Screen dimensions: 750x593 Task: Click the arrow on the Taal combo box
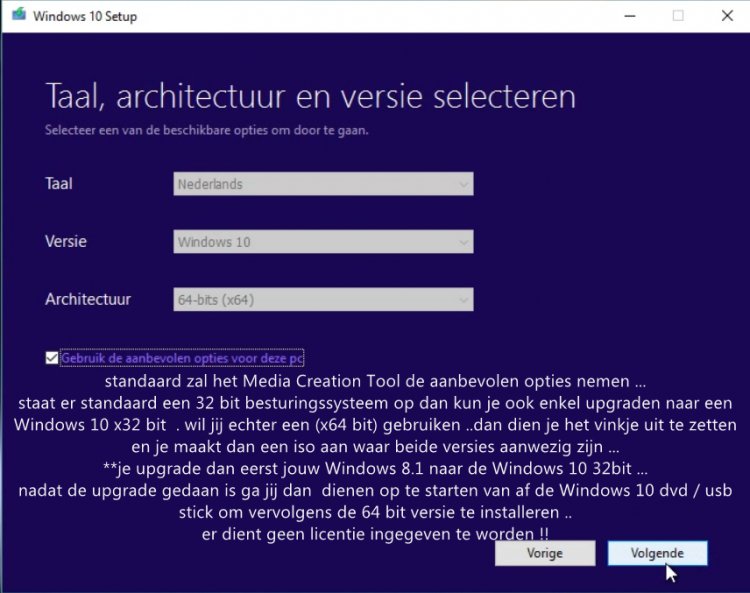tap(462, 184)
